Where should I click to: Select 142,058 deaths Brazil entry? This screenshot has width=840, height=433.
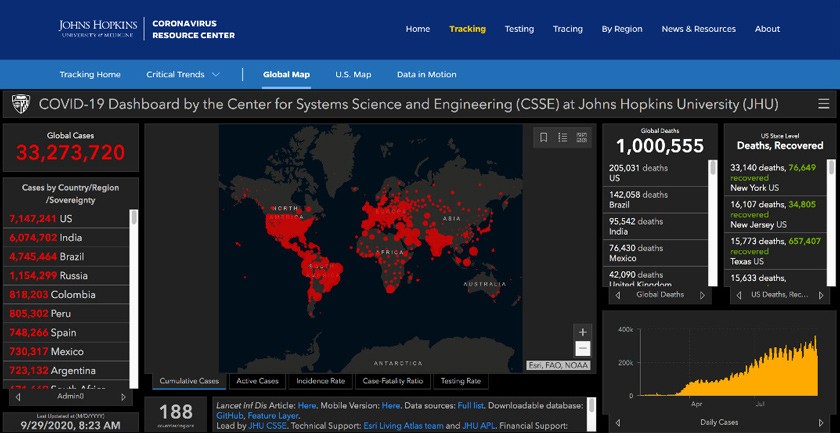[656, 200]
